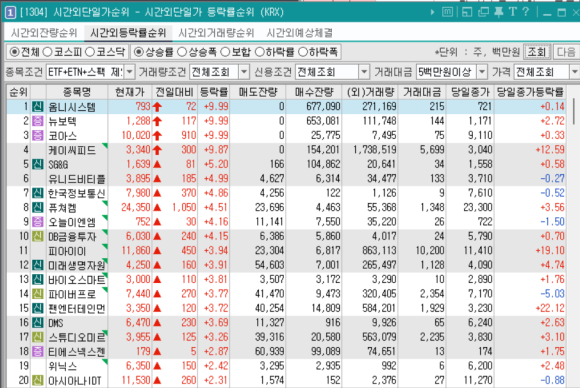This screenshot has height=388, width=580.
Task: Select the 하락률 radio button
Action: (260, 52)
